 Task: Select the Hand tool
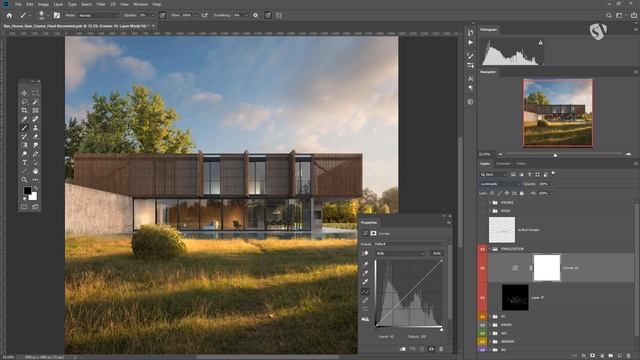(35, 171)
